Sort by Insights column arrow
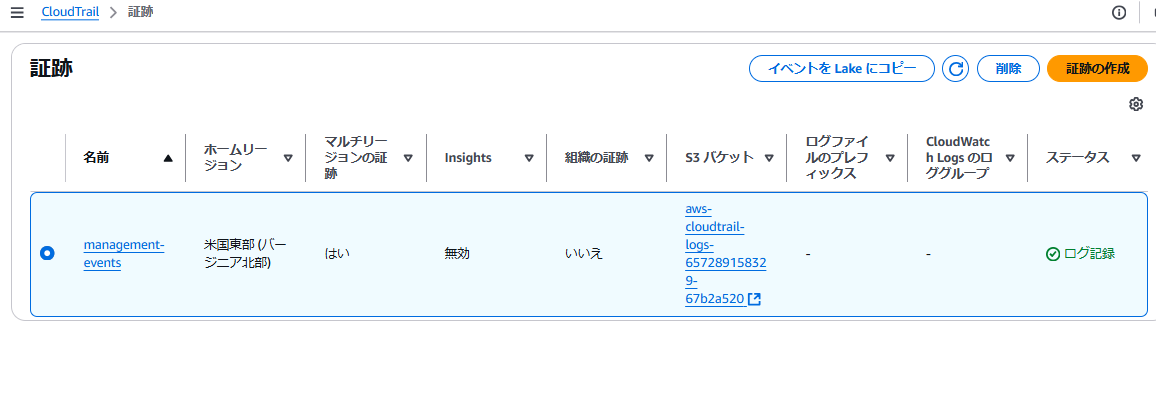 pyautogui.click(x=529, y=158)
